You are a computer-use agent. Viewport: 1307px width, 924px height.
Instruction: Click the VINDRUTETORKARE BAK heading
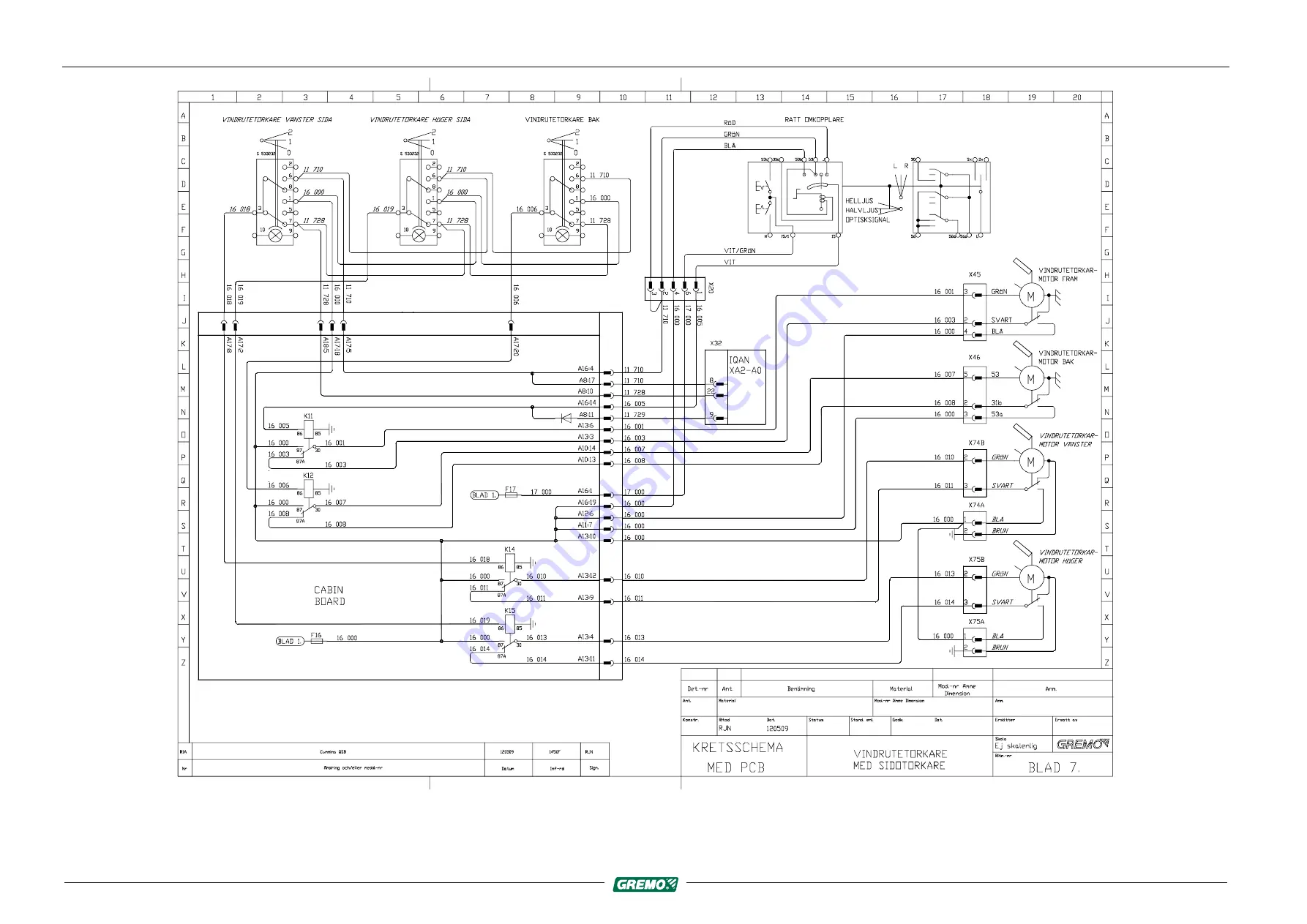click(x=562, y=120)
